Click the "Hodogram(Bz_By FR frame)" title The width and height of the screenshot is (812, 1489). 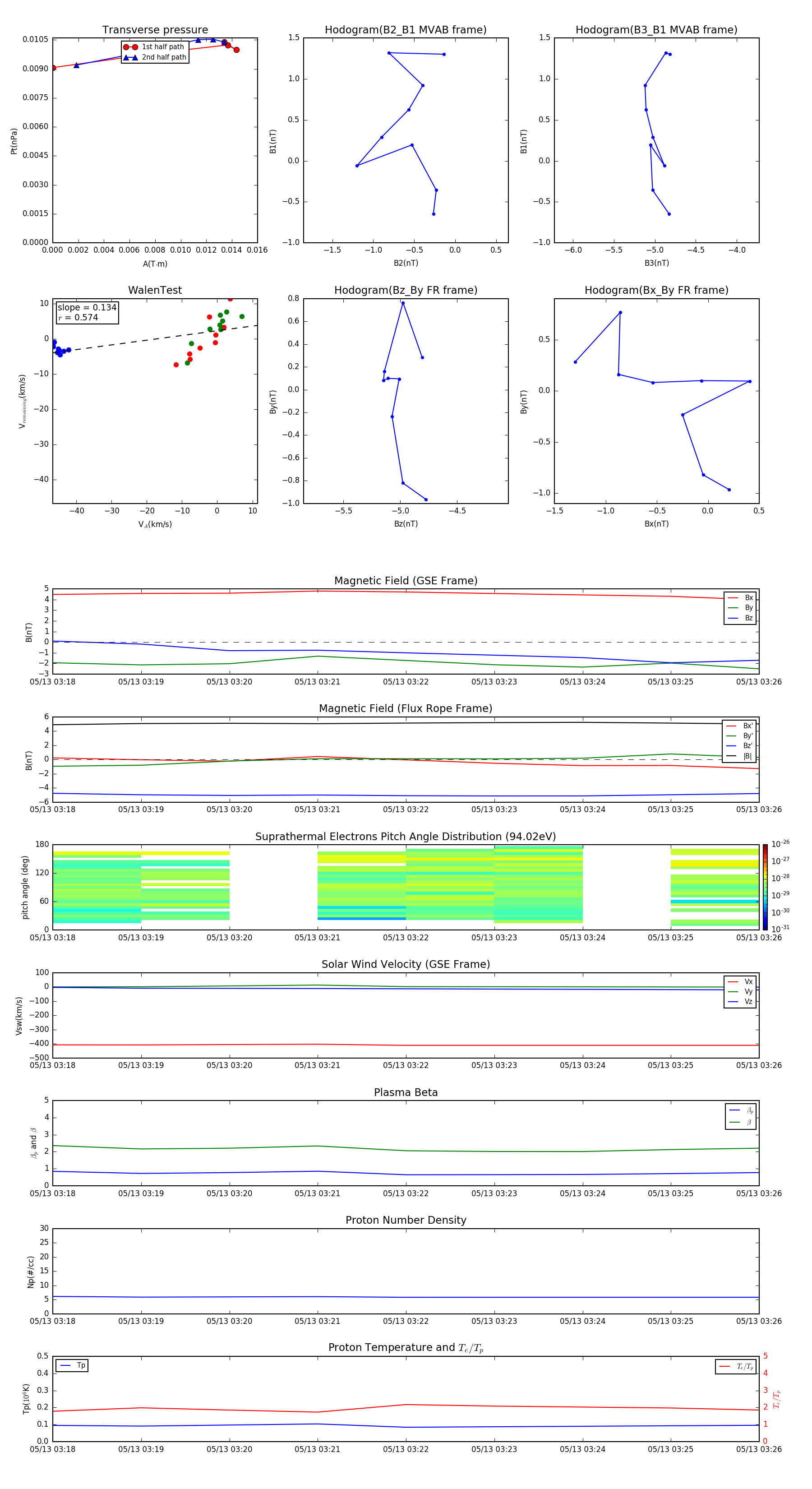(406, 290)
